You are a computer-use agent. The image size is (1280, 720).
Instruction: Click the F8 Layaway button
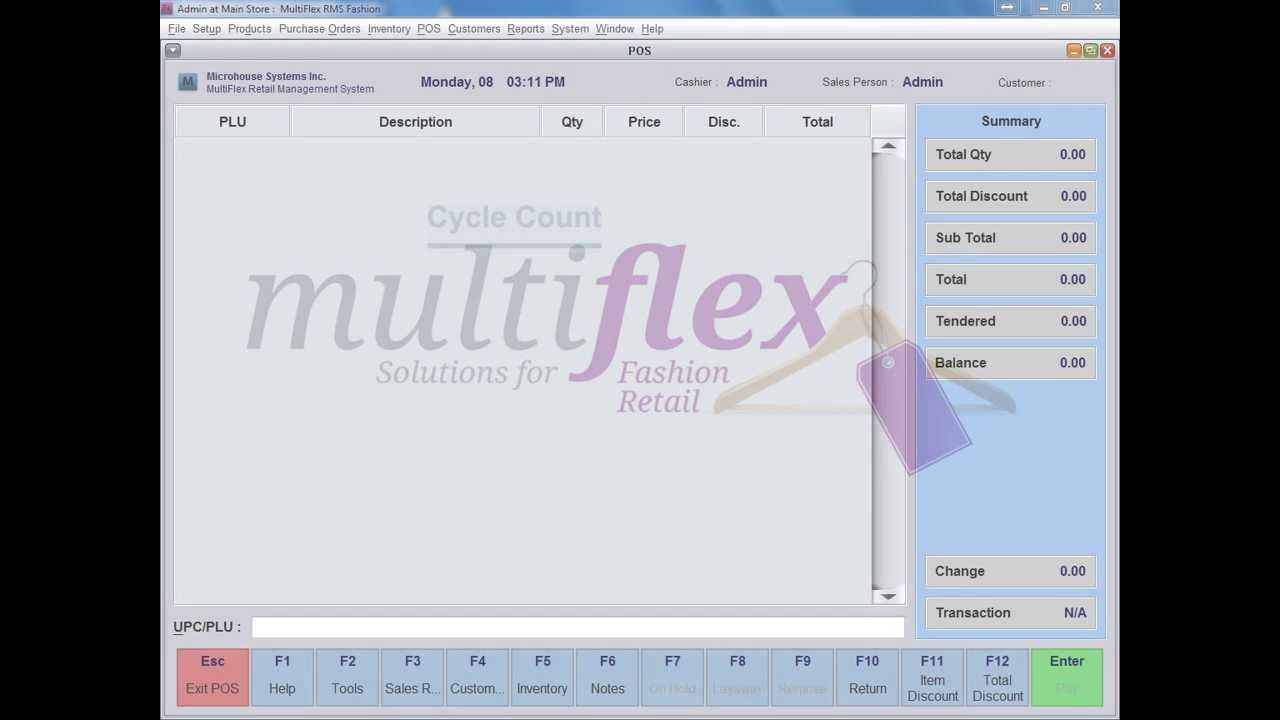737,677
